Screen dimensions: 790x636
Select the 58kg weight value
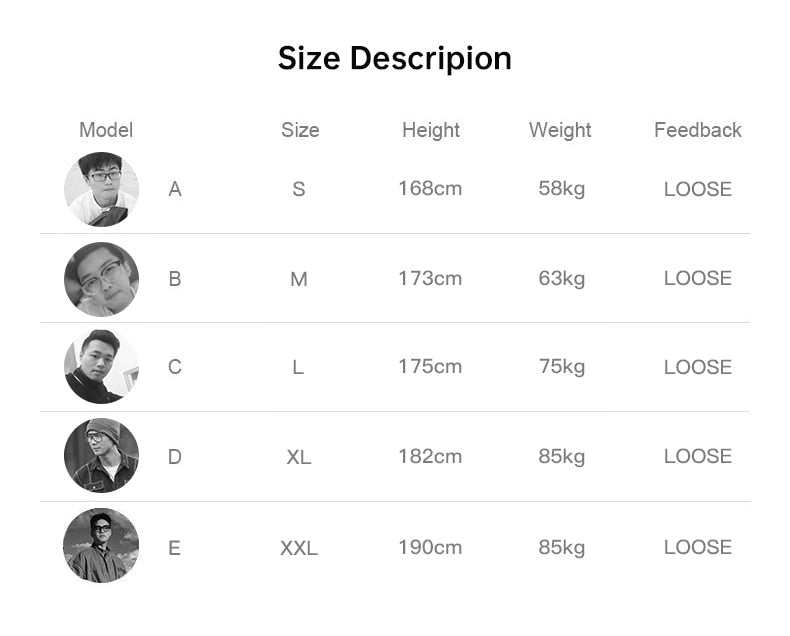562,188
